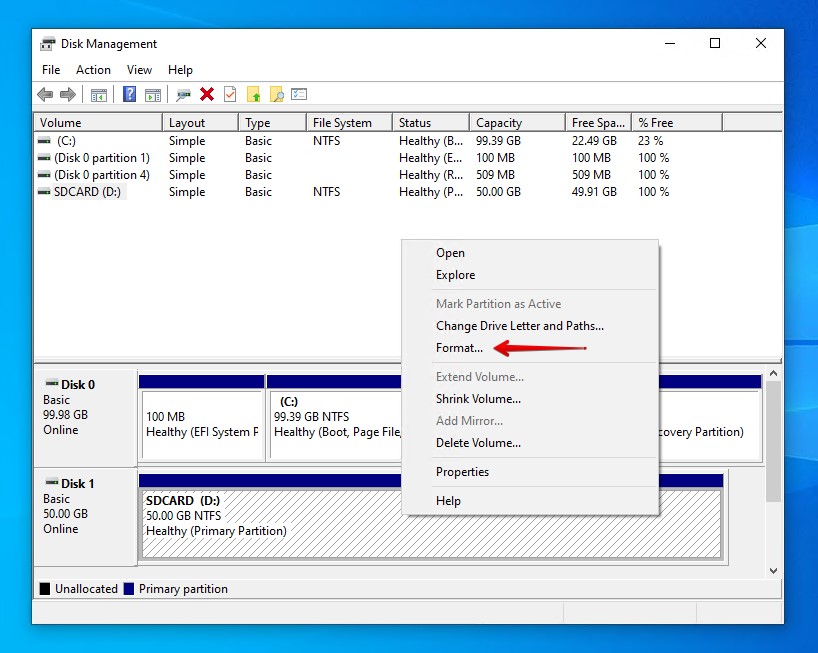Choose Format... from the context menu
Viewport: 818px width, 653px height.
click(459, 348)
